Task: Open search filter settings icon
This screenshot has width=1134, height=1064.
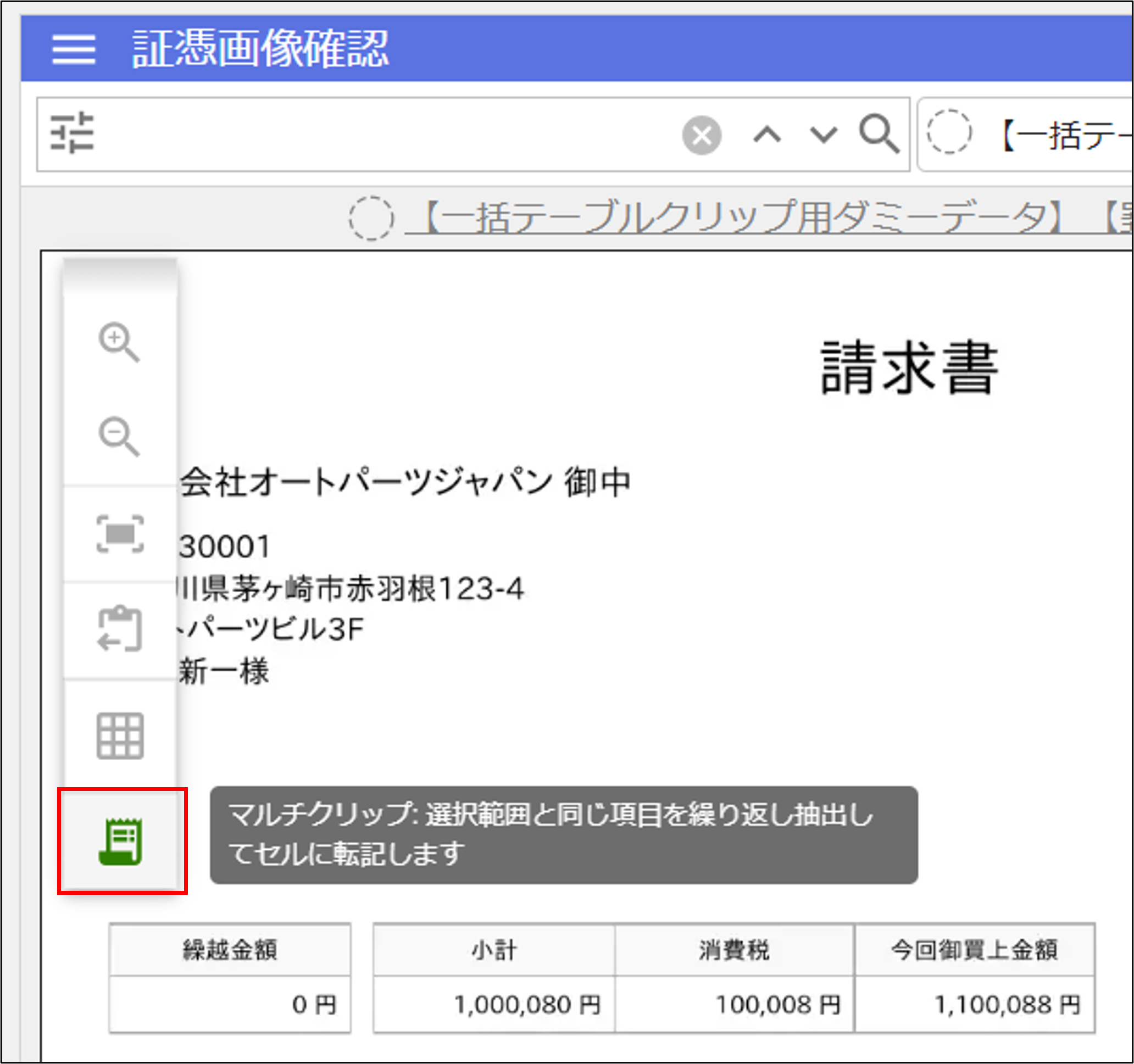Action: 72,133
